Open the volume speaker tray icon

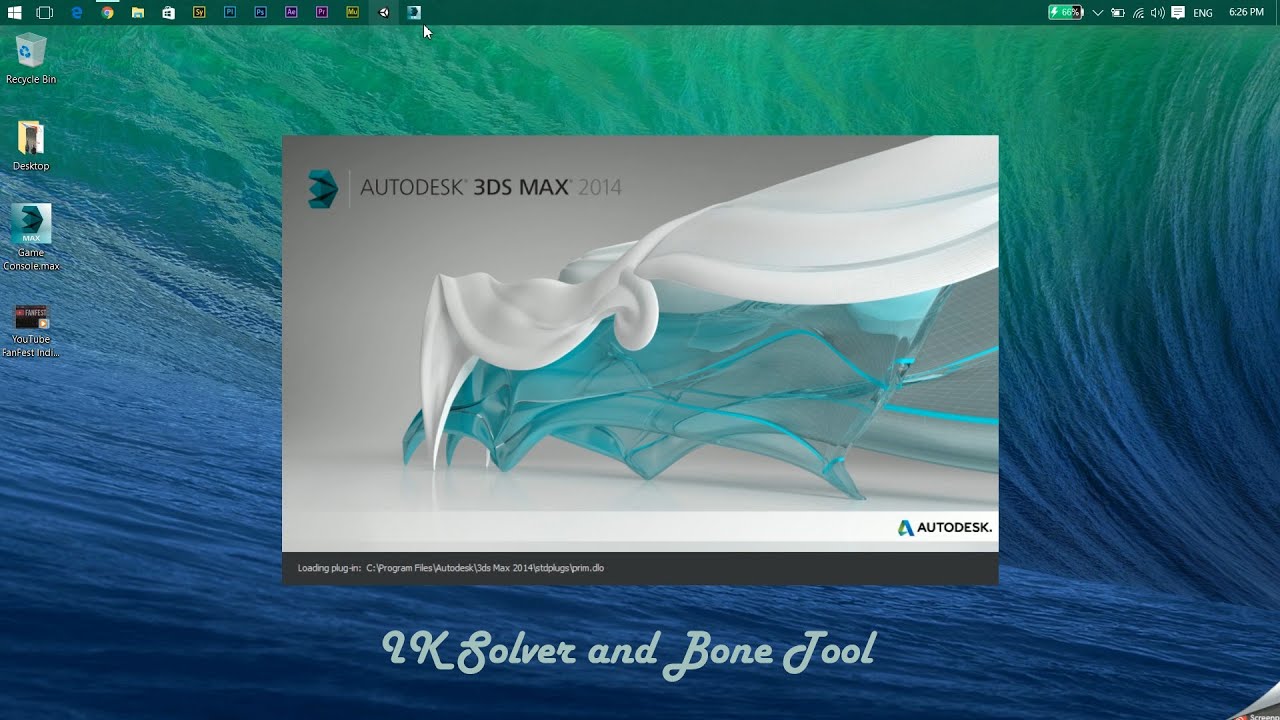click(1158, 13)
